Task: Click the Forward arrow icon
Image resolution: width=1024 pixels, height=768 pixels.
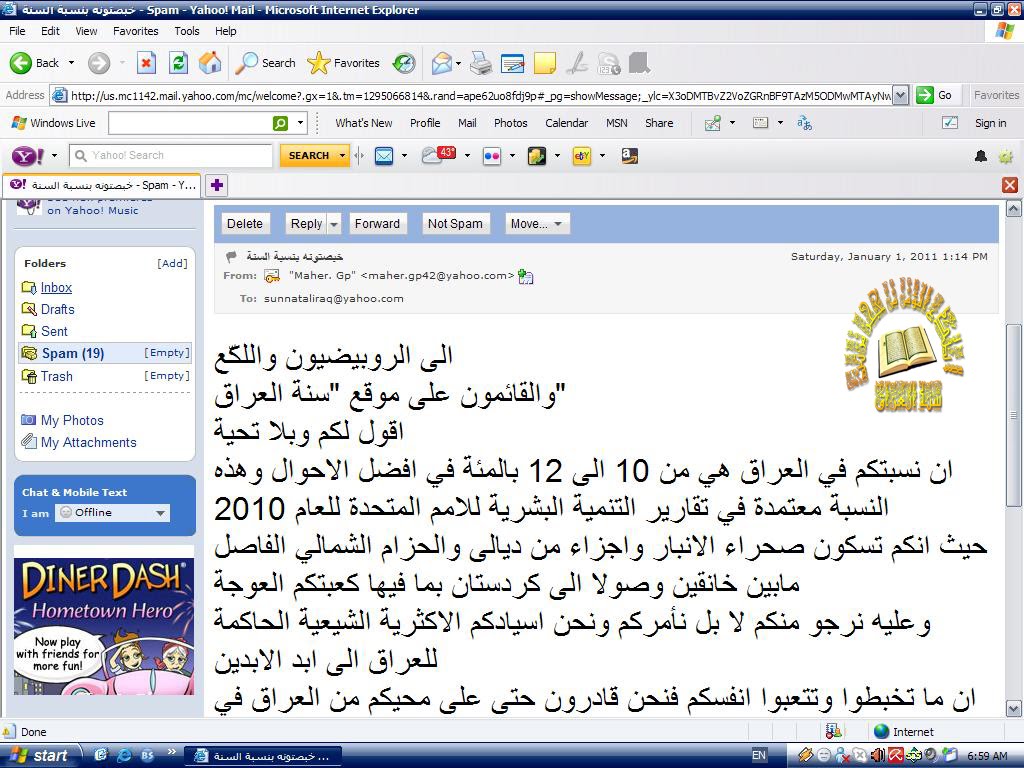Action: pyautogui.click(x=99, y=63)
